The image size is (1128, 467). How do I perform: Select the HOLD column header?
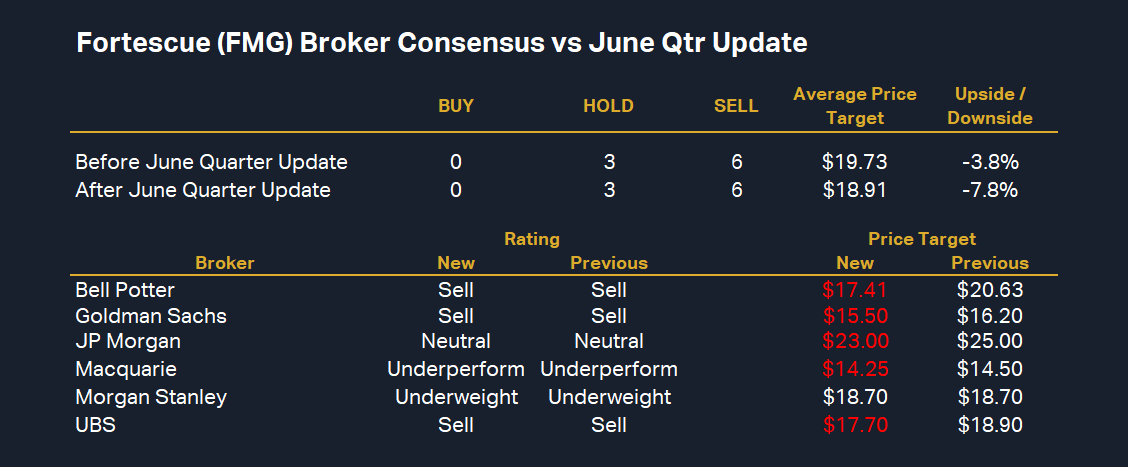tap(608, 106)
